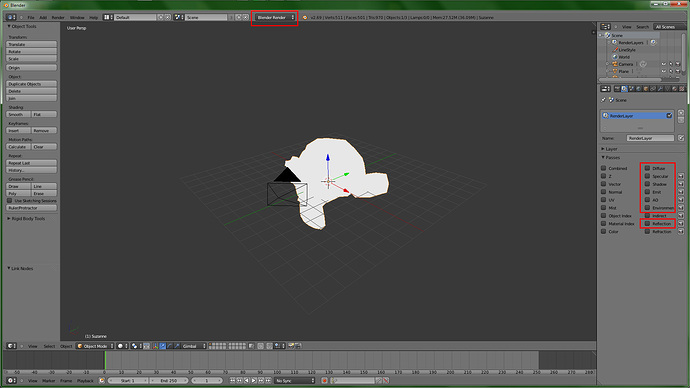Click the outliner horizontal scrollbar

click(x=630, y=80)
